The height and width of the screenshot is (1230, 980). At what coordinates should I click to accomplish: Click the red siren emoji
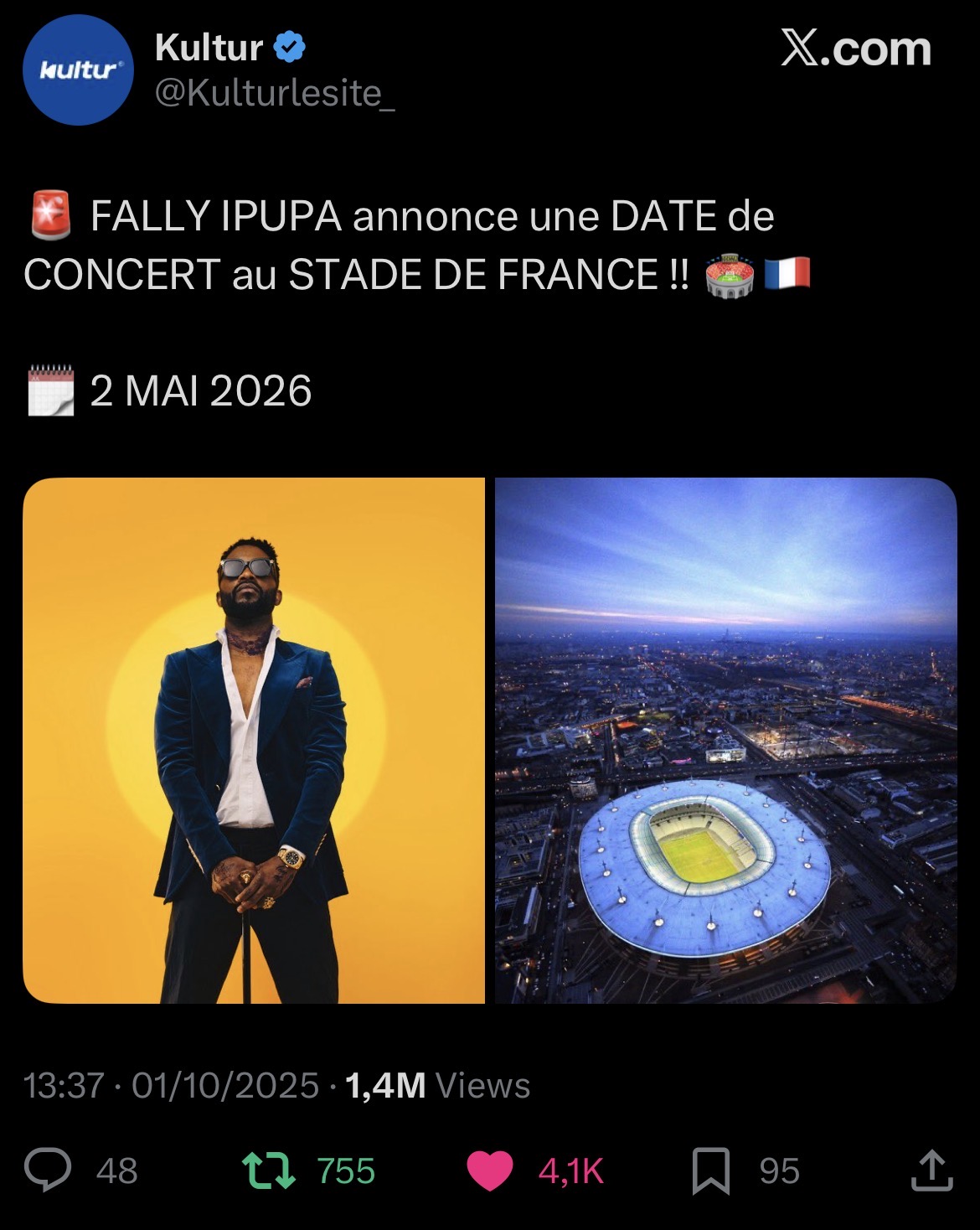[50, 214]
